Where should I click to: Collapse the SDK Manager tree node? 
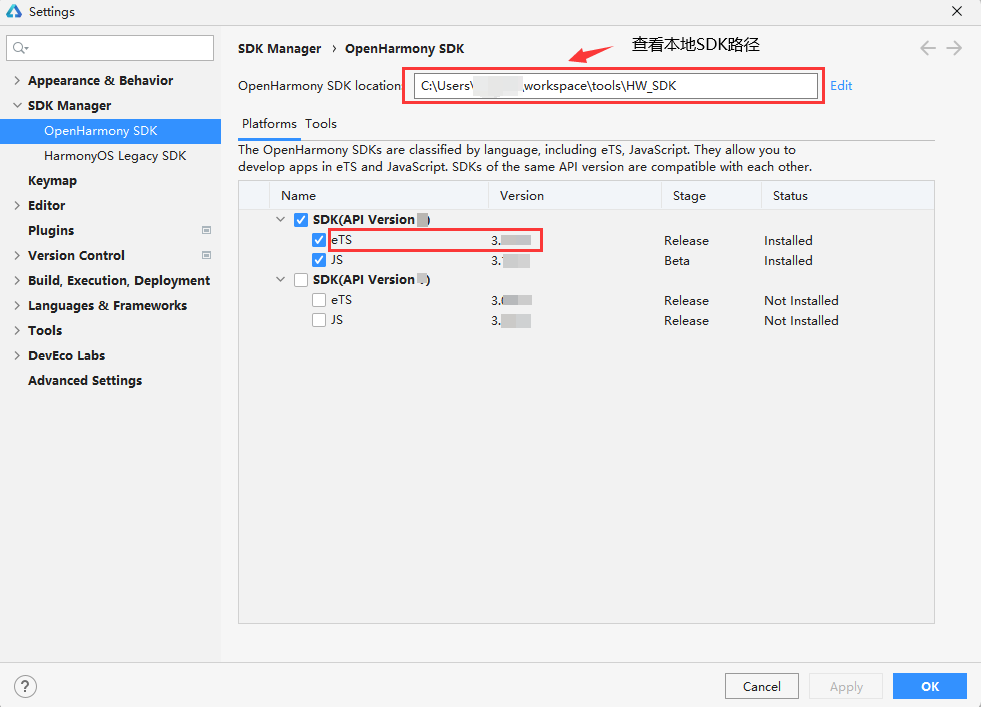point(17,106)
